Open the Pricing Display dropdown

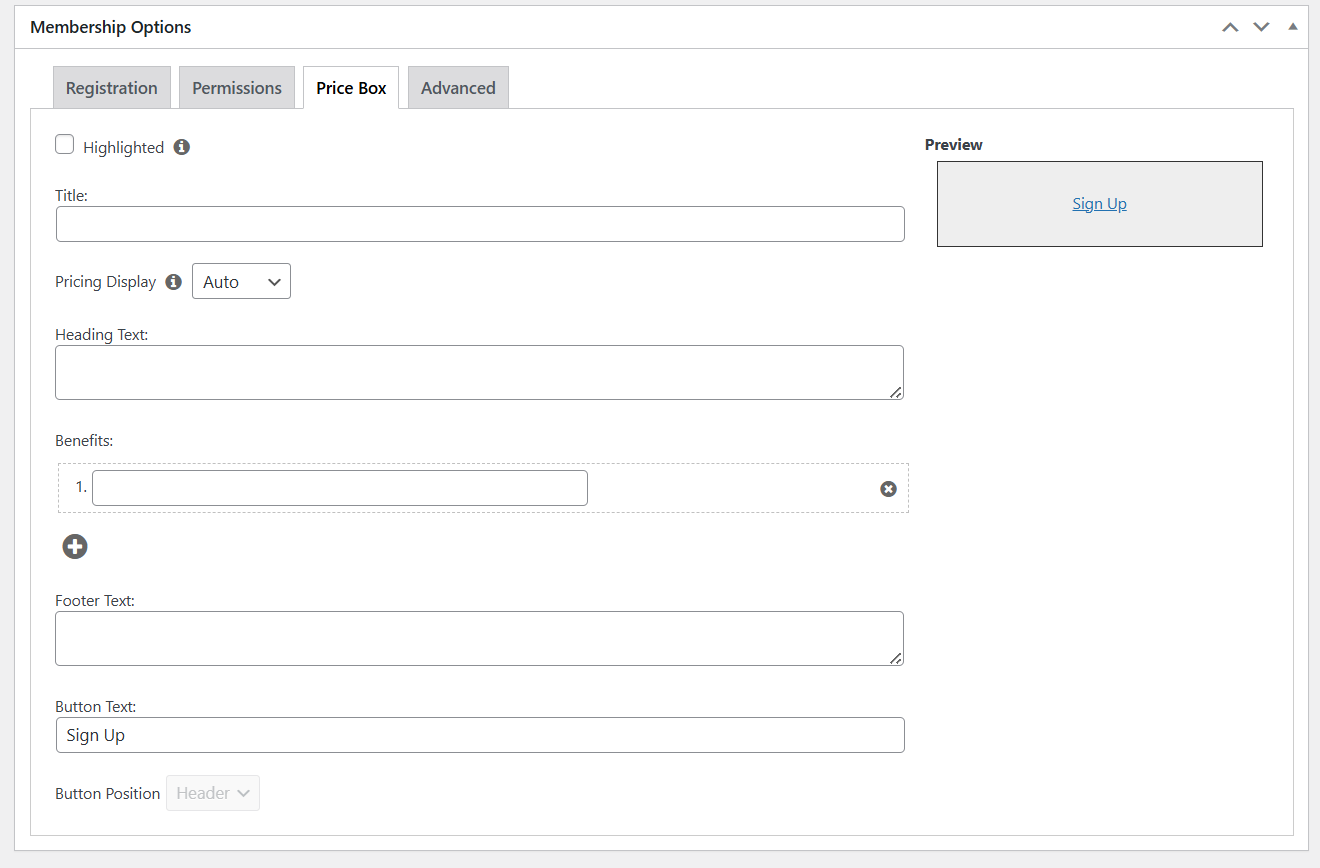[x=241, y=282]
